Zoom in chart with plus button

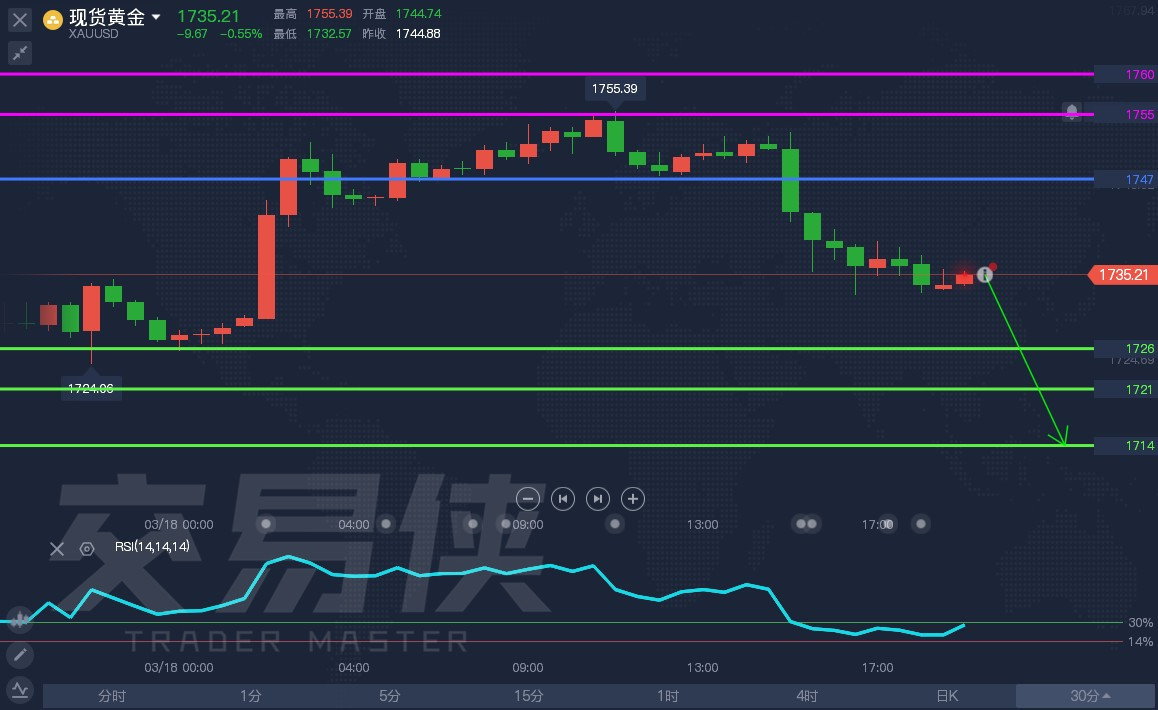coord(633,499)
